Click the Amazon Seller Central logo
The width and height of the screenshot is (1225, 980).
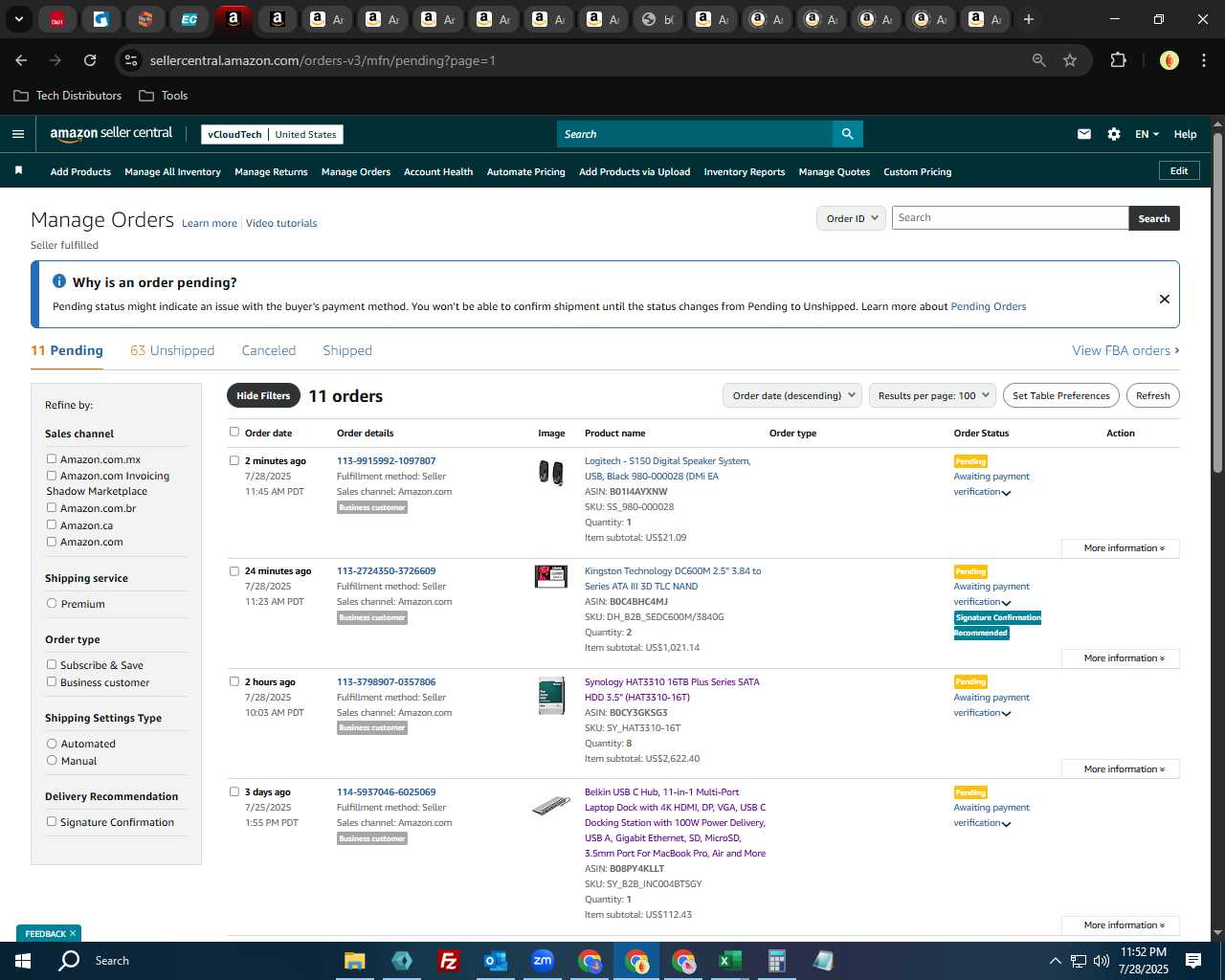coord(111,134)
